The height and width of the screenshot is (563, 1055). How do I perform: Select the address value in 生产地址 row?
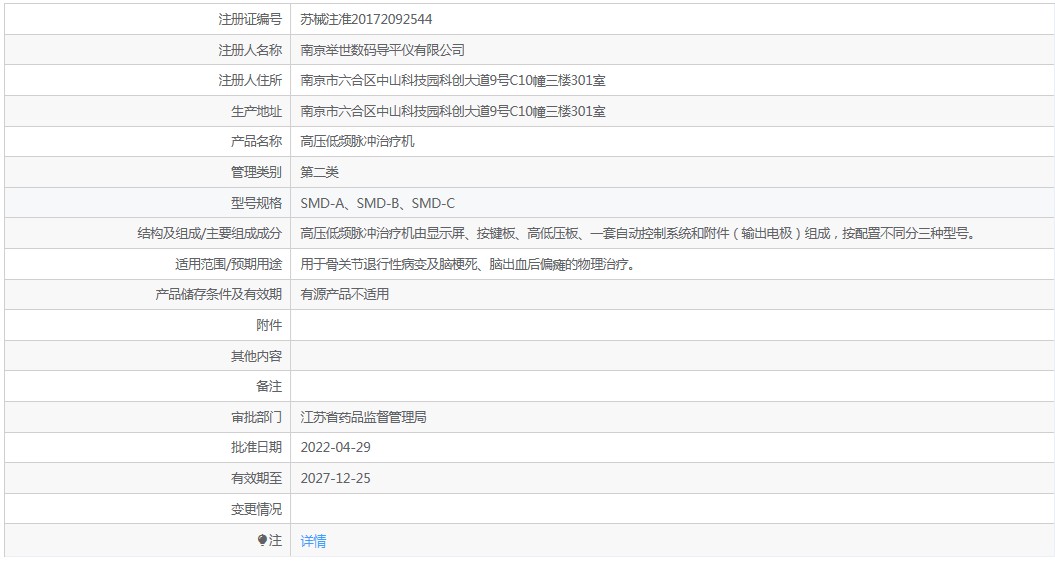[453, 112]
